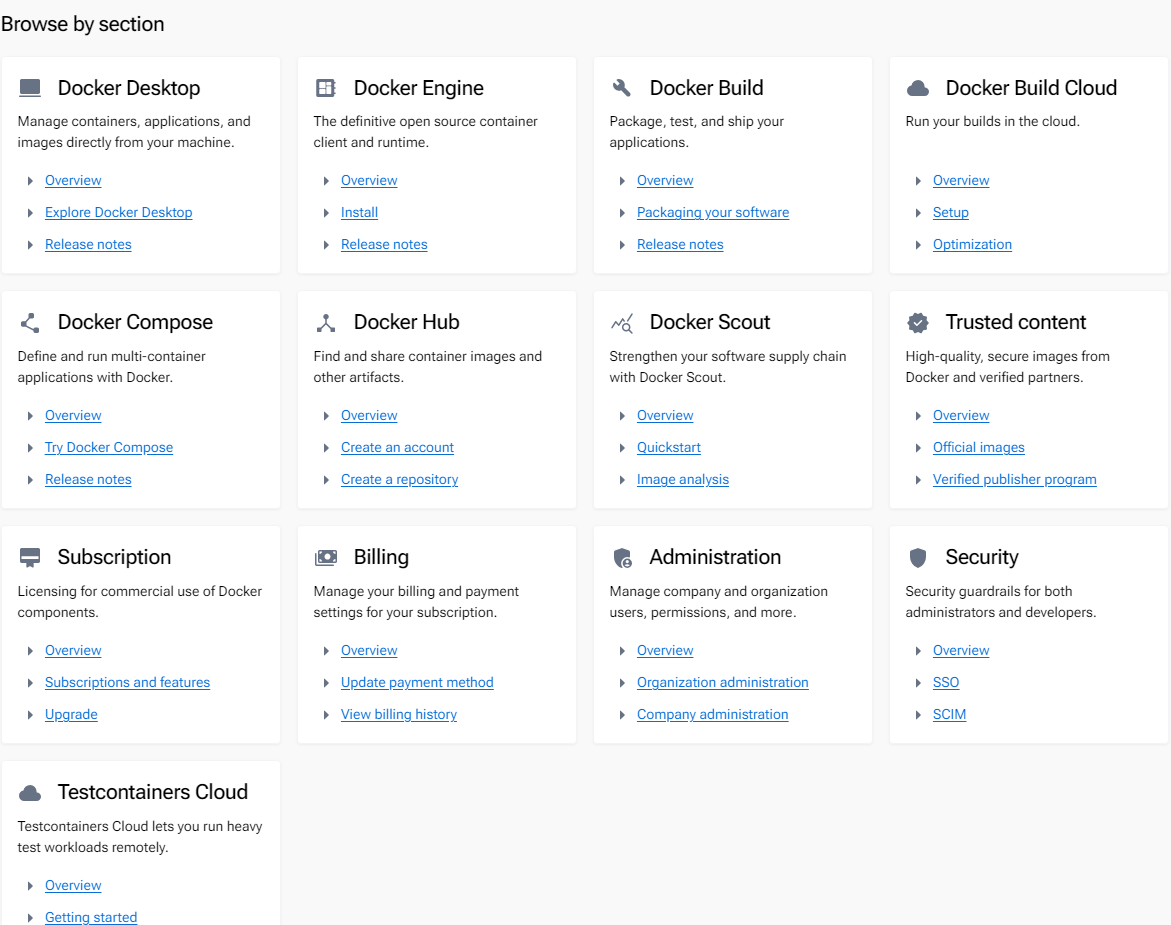Click the triangle next to Packaging your software
Viewport: 1171px width, 925px height.
pyautogui.click(x=623, y=213)
